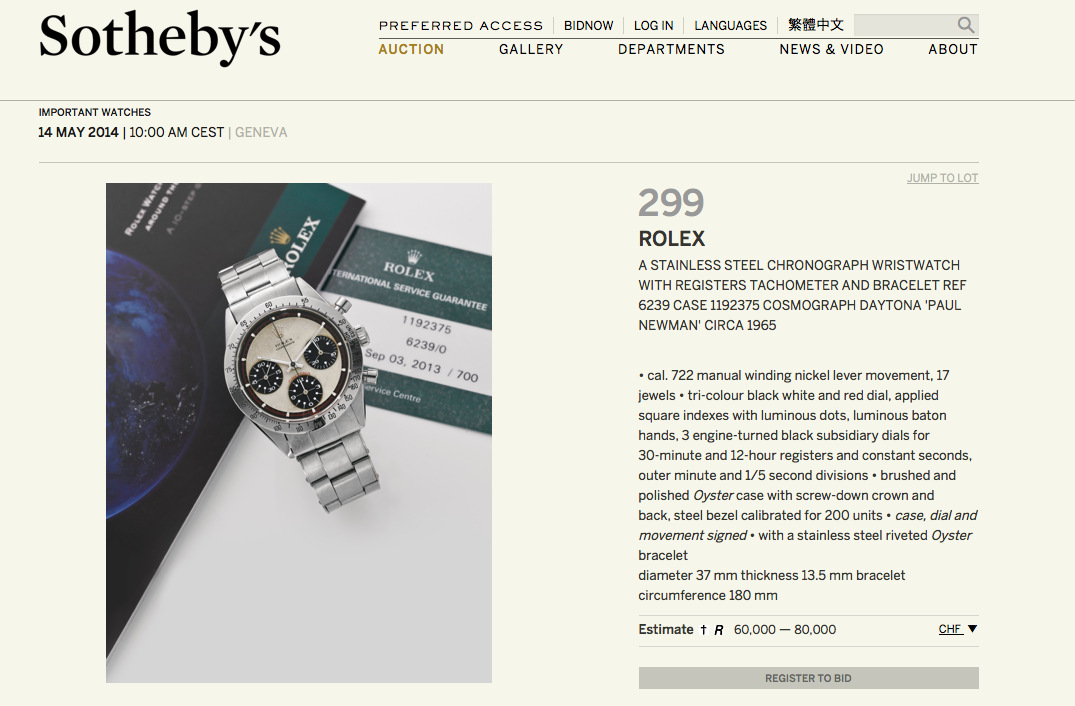Click the Sotheby's logo
This screenshot has width=1075, height=706.
tap(160, 38)
